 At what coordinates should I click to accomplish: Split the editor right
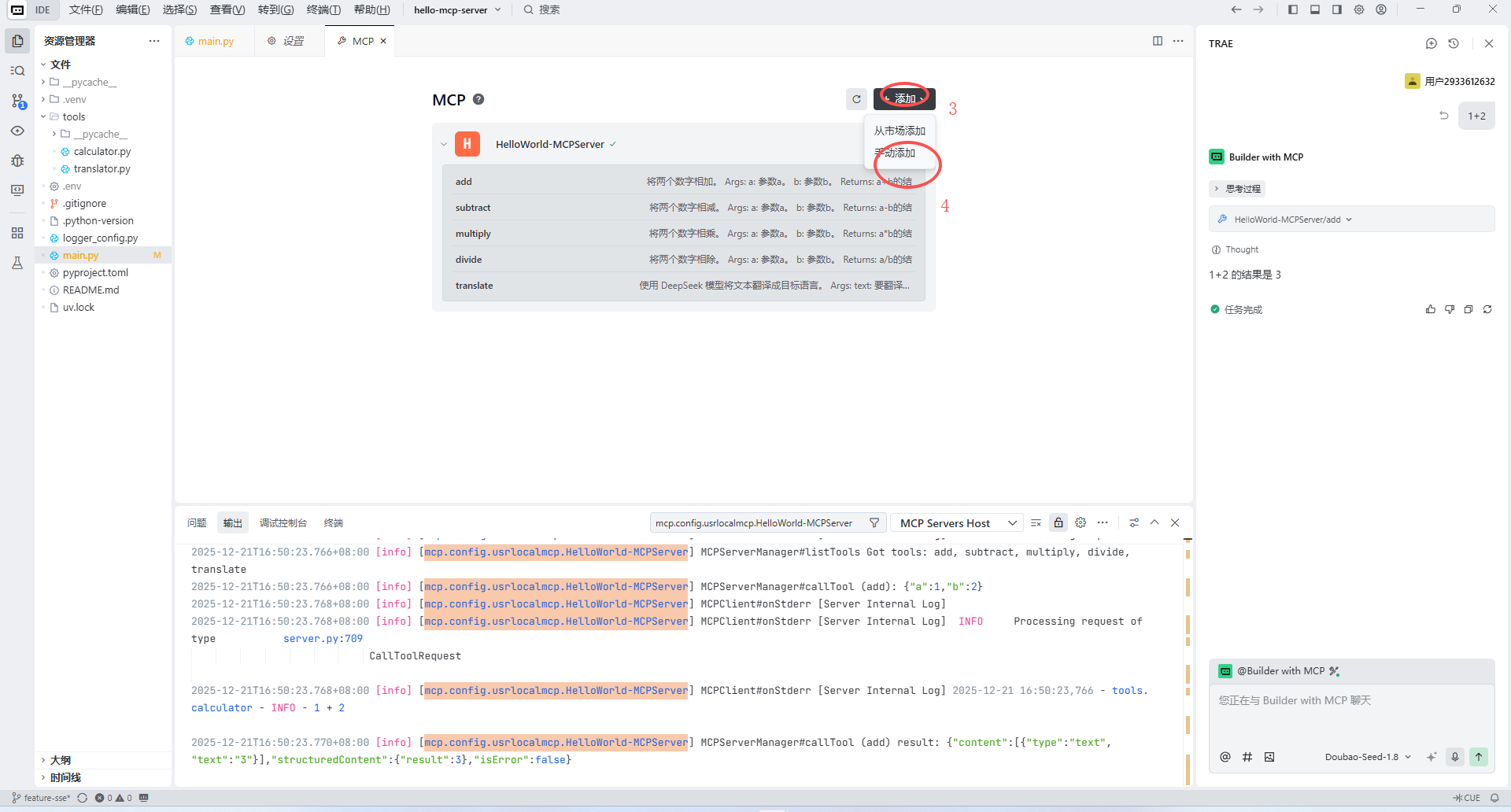tap(1158, 41)
